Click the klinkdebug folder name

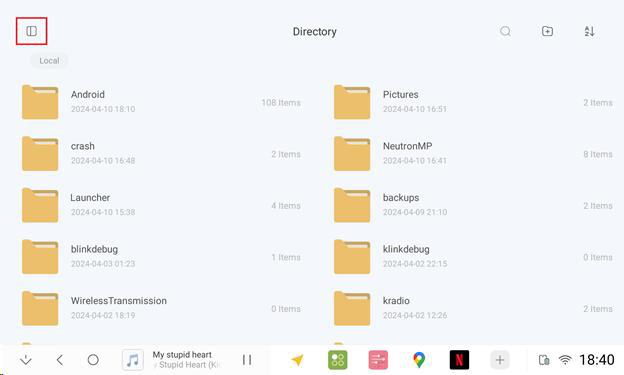406,249
